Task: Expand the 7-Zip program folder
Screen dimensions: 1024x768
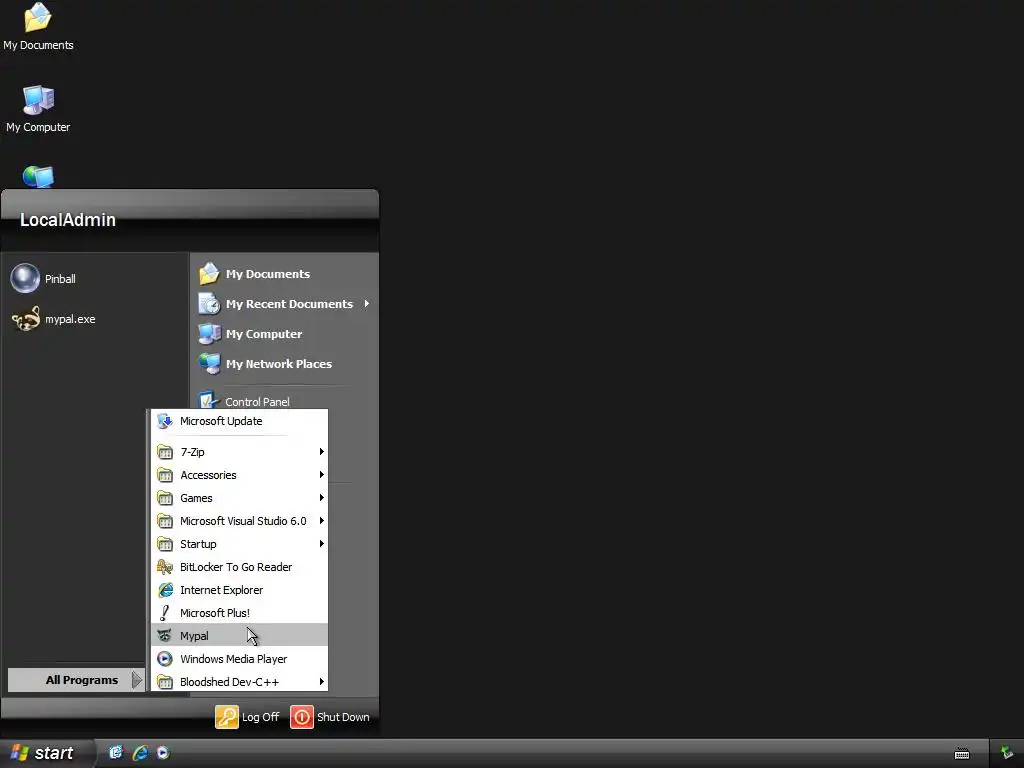Action: pos(239,452)
